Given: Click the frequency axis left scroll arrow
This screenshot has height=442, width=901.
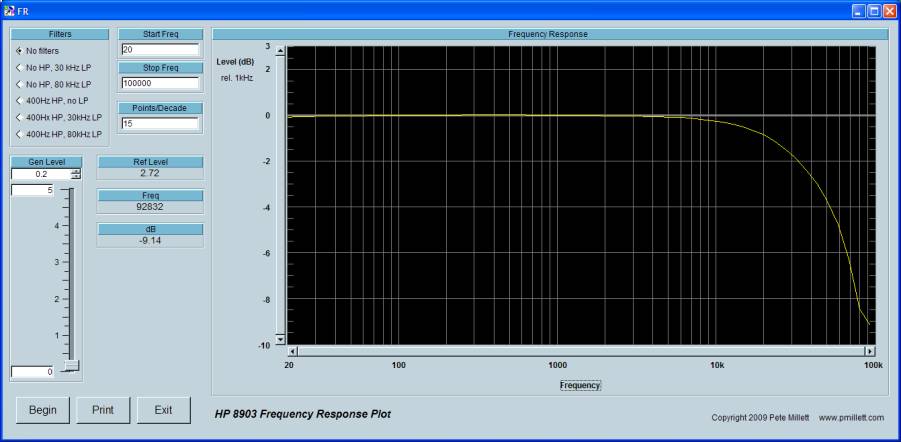Looking at the screenshot, I should click(294, 351).
